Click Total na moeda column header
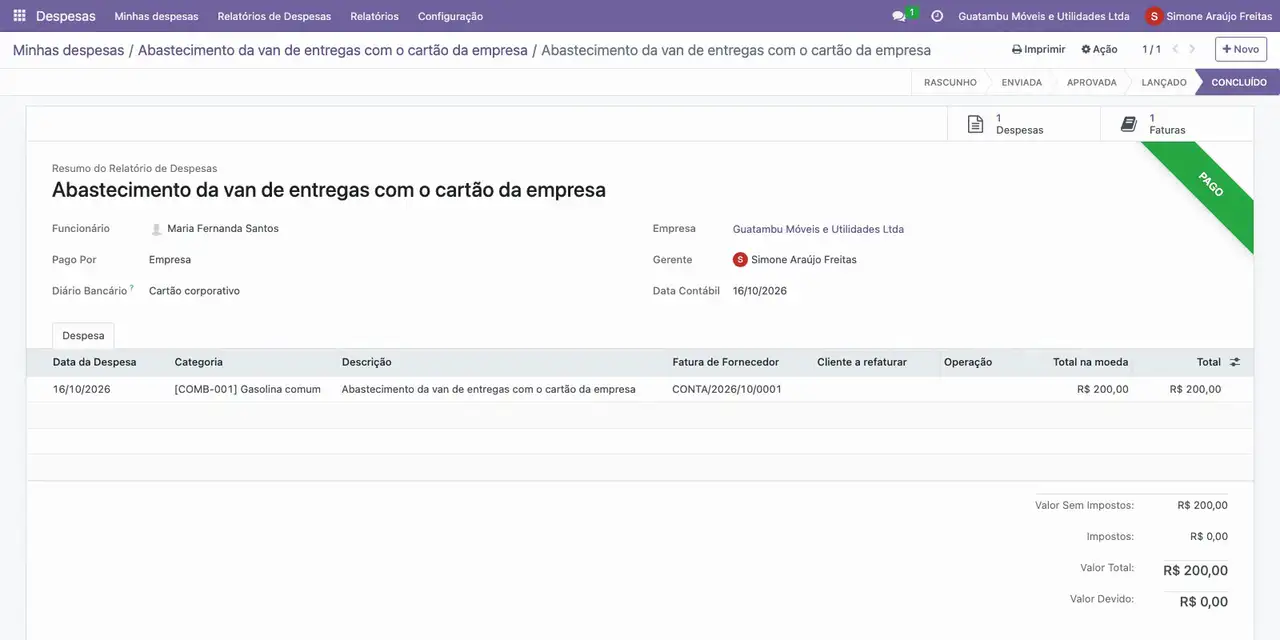The image size is (1280, 640). 1090,362
